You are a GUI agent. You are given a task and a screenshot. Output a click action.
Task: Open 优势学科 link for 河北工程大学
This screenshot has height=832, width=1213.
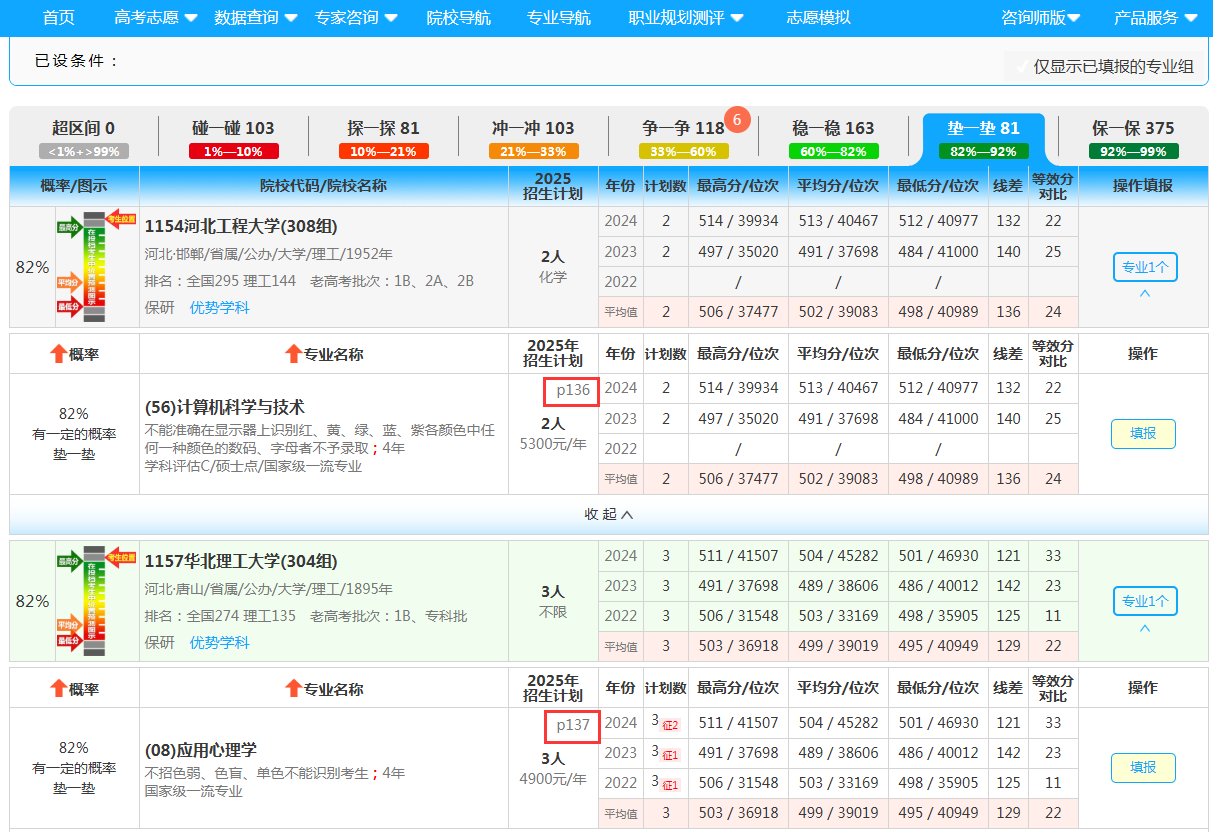pyautogui.click(x=219, y=307)
